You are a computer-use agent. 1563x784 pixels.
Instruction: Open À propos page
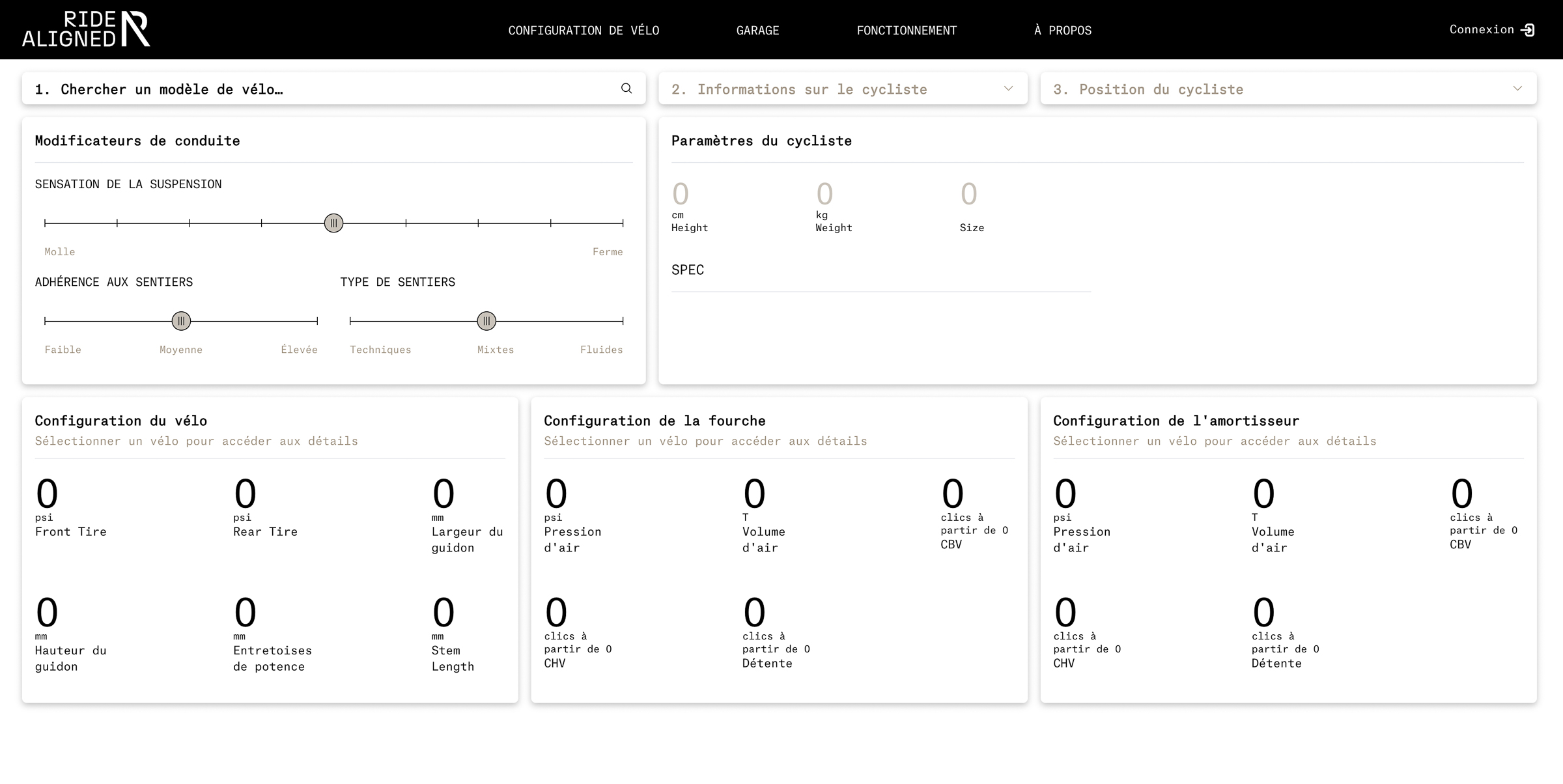[x=1063, y=30]
